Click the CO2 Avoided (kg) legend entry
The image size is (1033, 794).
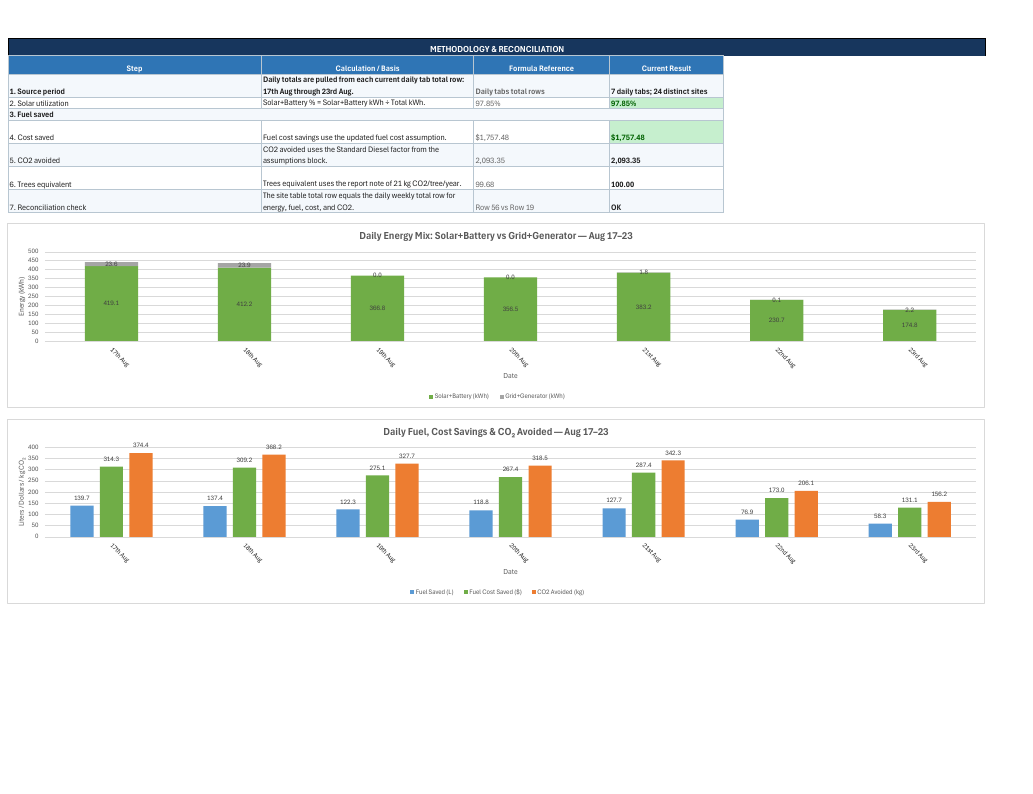558,592
